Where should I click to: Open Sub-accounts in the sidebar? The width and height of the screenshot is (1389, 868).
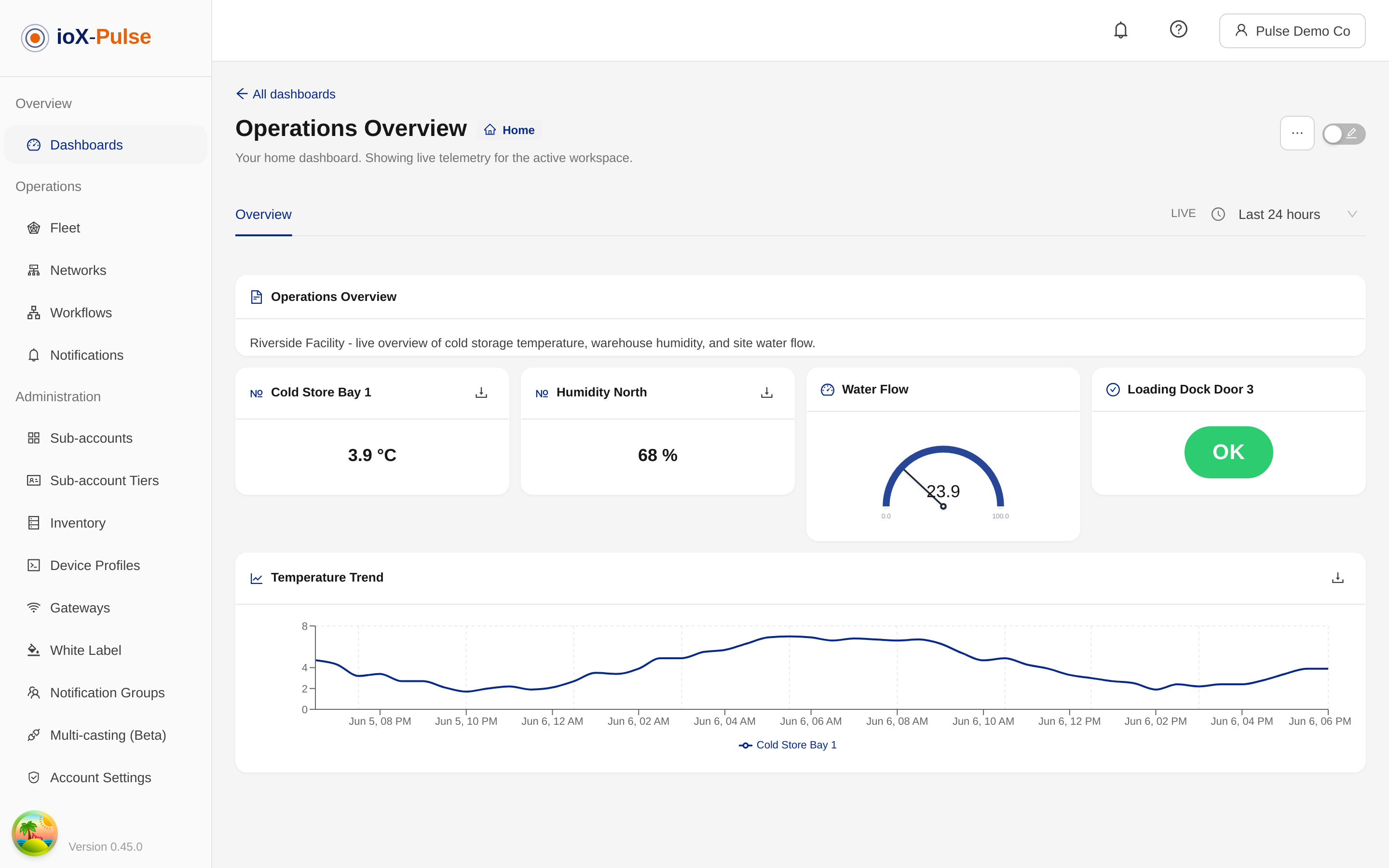(106, 438)
